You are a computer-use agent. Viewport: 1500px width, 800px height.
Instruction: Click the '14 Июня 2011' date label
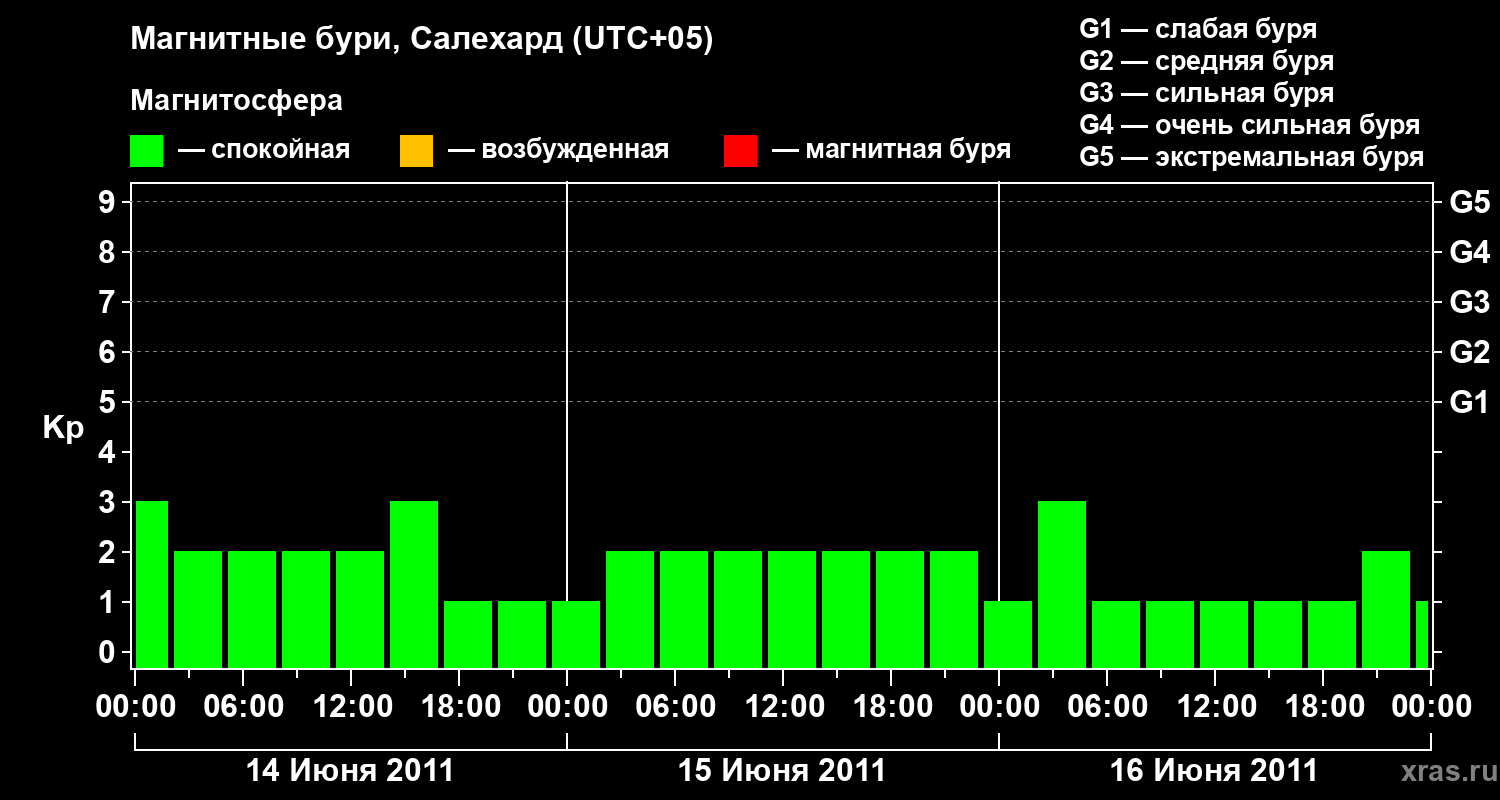tap(350, 771)
